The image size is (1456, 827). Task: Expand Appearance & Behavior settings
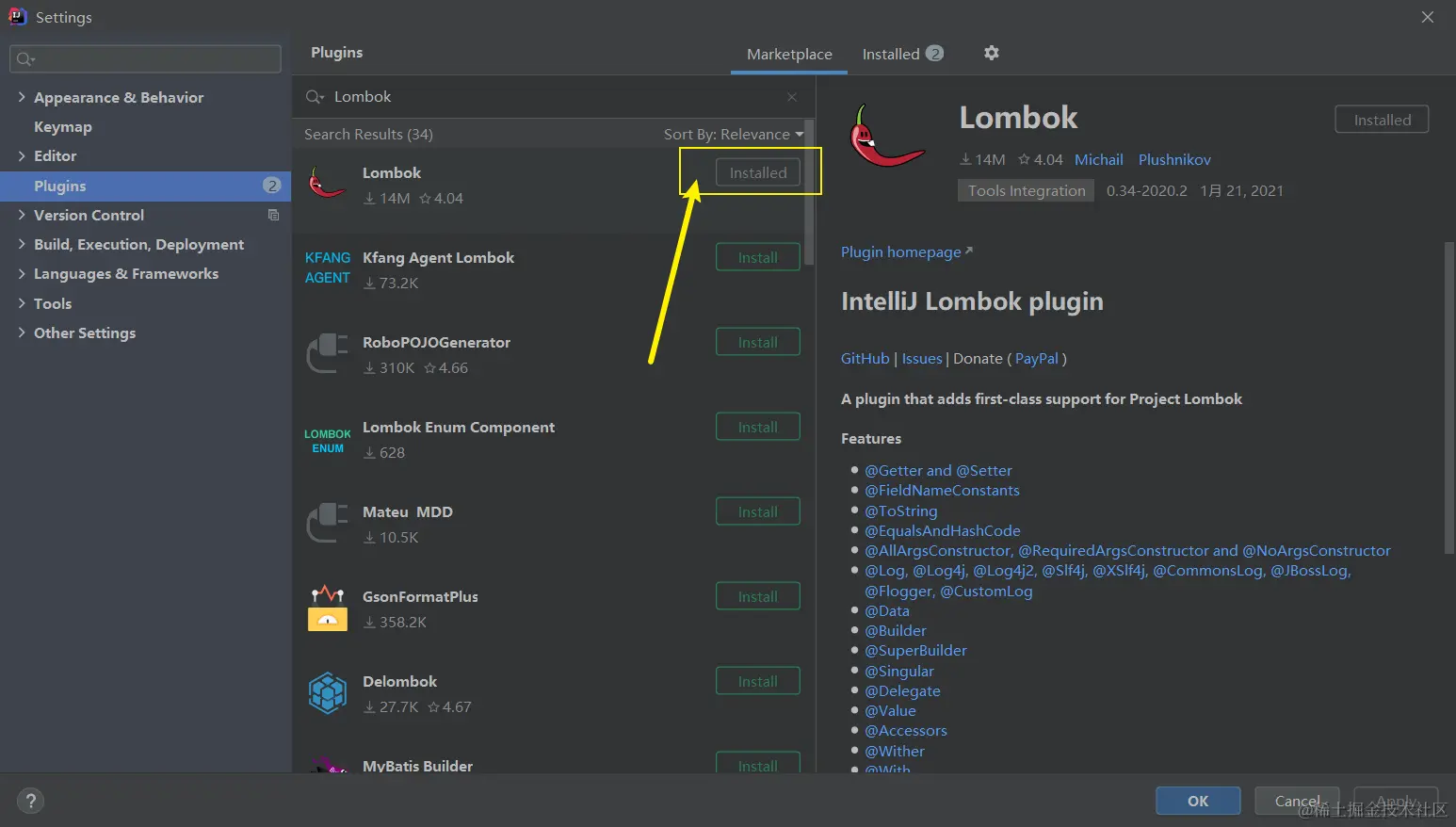tap(22, 97)
